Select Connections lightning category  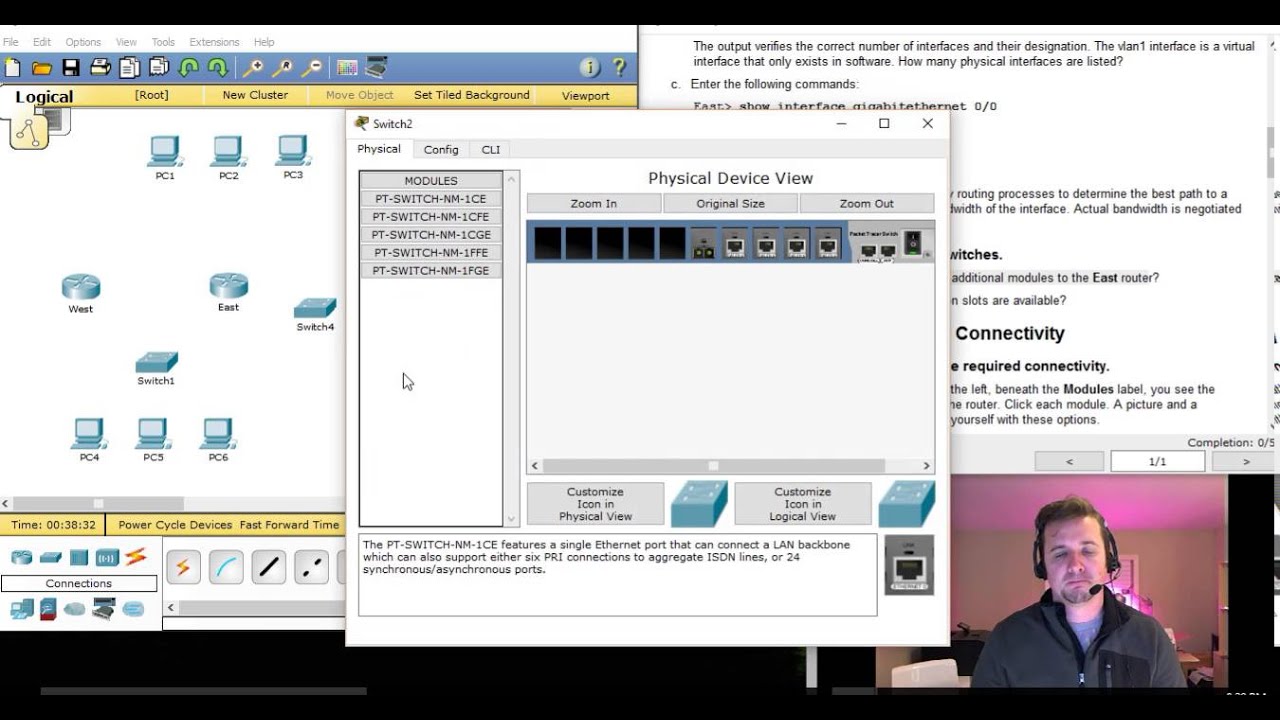click(x=136, y=557)
